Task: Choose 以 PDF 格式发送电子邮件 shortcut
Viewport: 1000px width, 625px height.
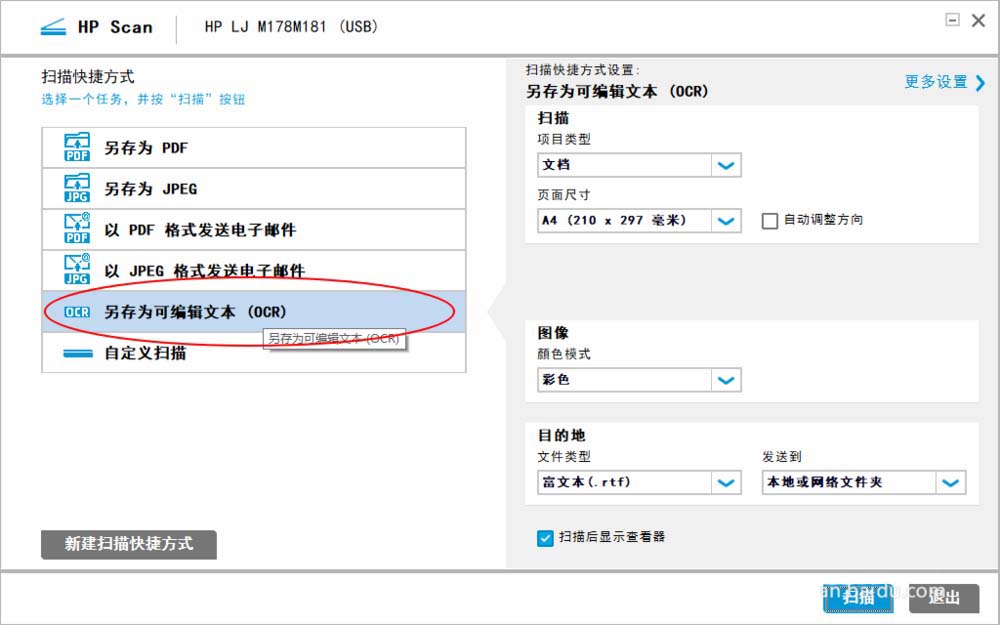Action: (x=254, y=229)
